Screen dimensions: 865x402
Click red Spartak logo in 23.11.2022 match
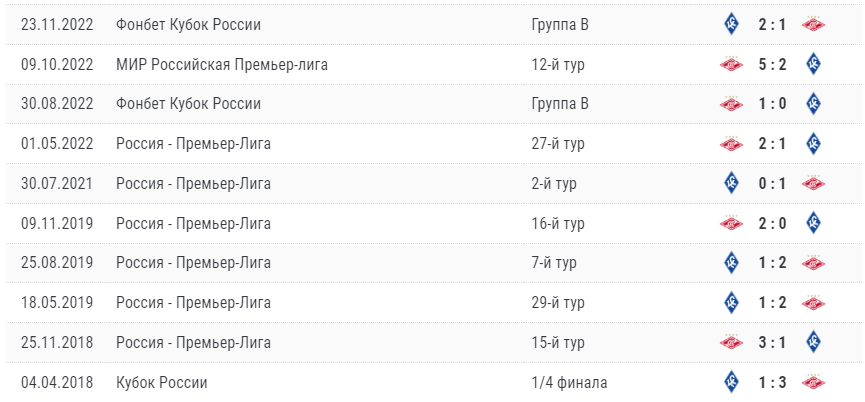click(x=813, y=24)
